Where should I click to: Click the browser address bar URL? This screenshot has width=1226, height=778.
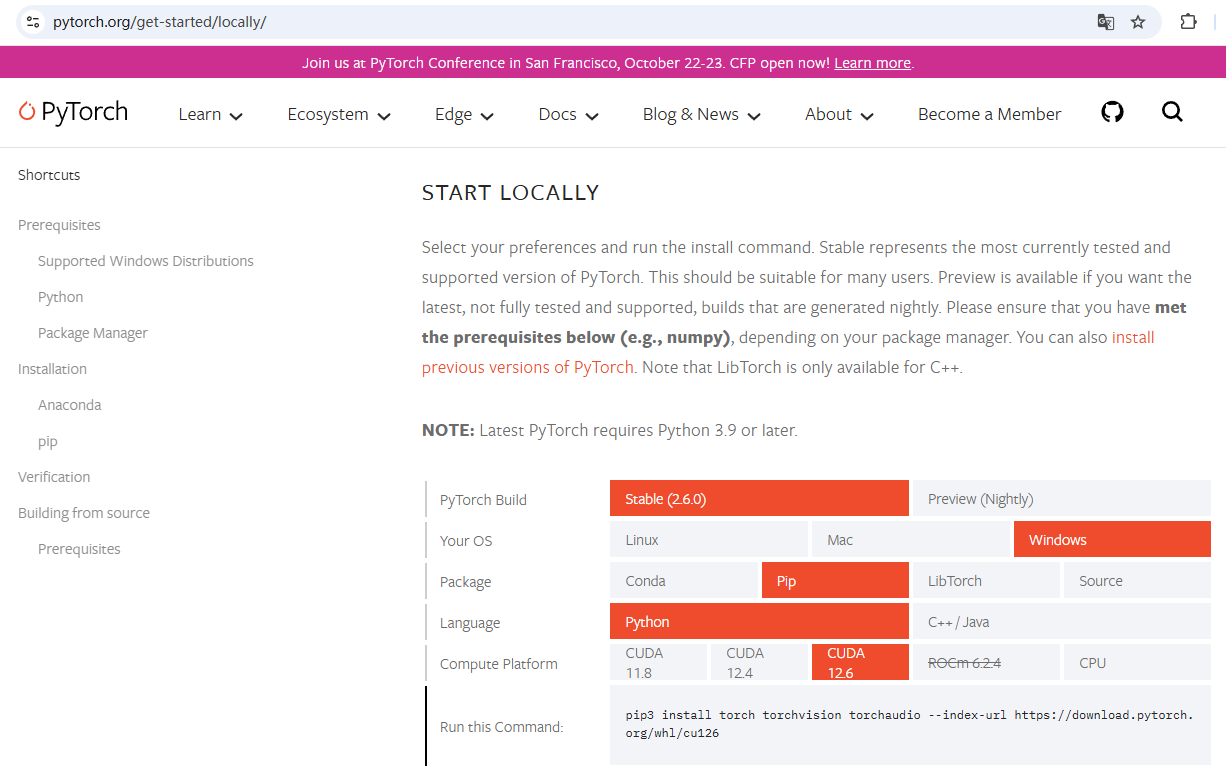159,22
